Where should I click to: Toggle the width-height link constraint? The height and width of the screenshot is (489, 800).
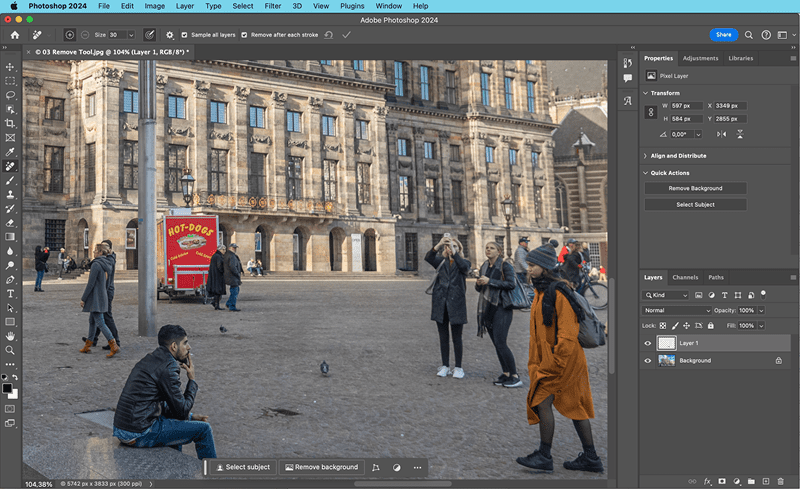(651, 112)
